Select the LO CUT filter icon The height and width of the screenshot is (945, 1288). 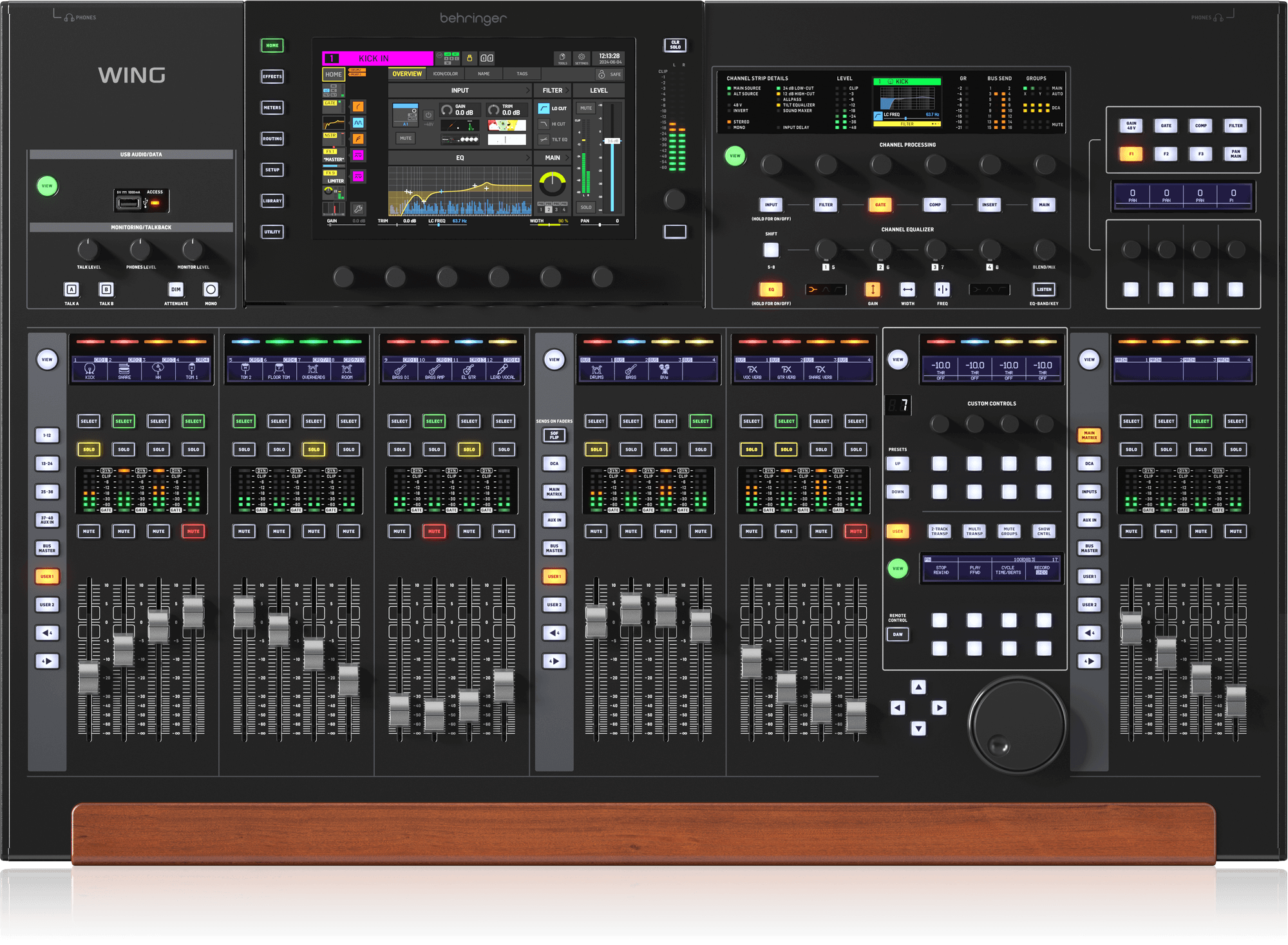pos(545,108)
